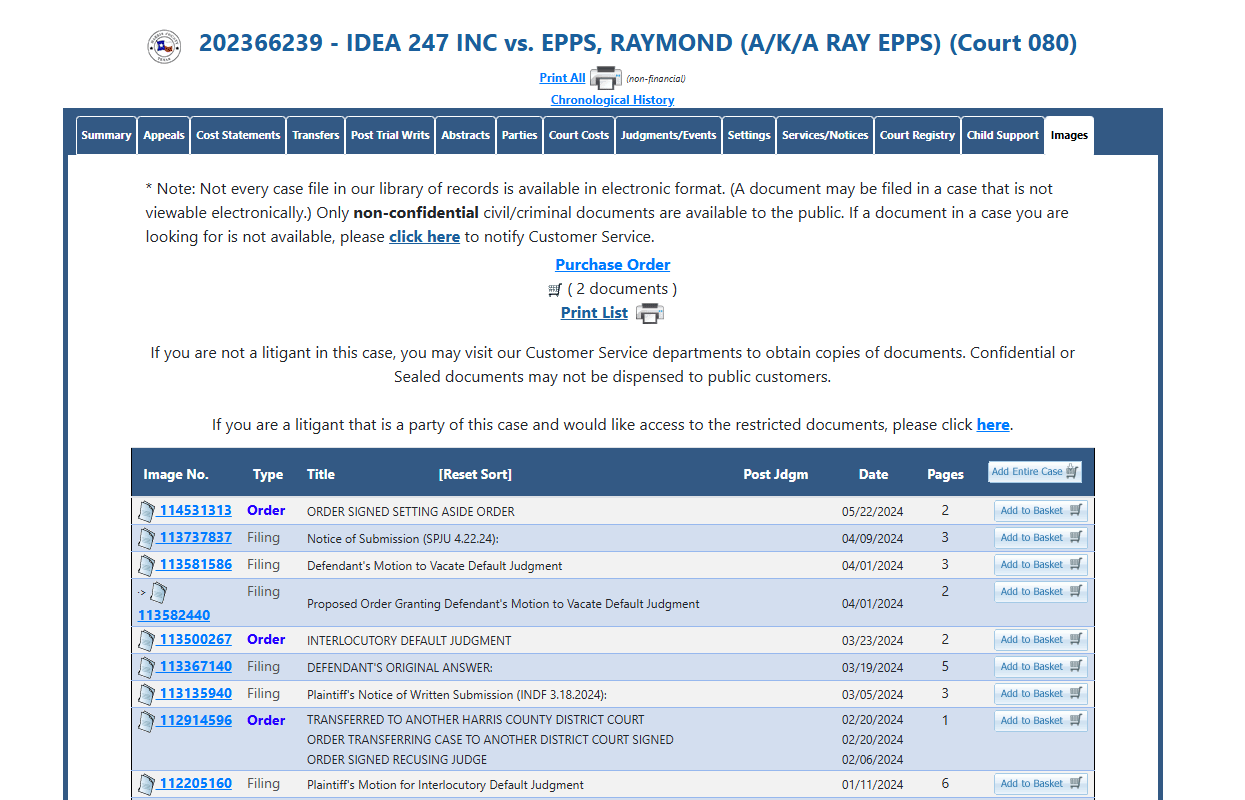
Task: Click the Print All link
Action: point(562,78)
